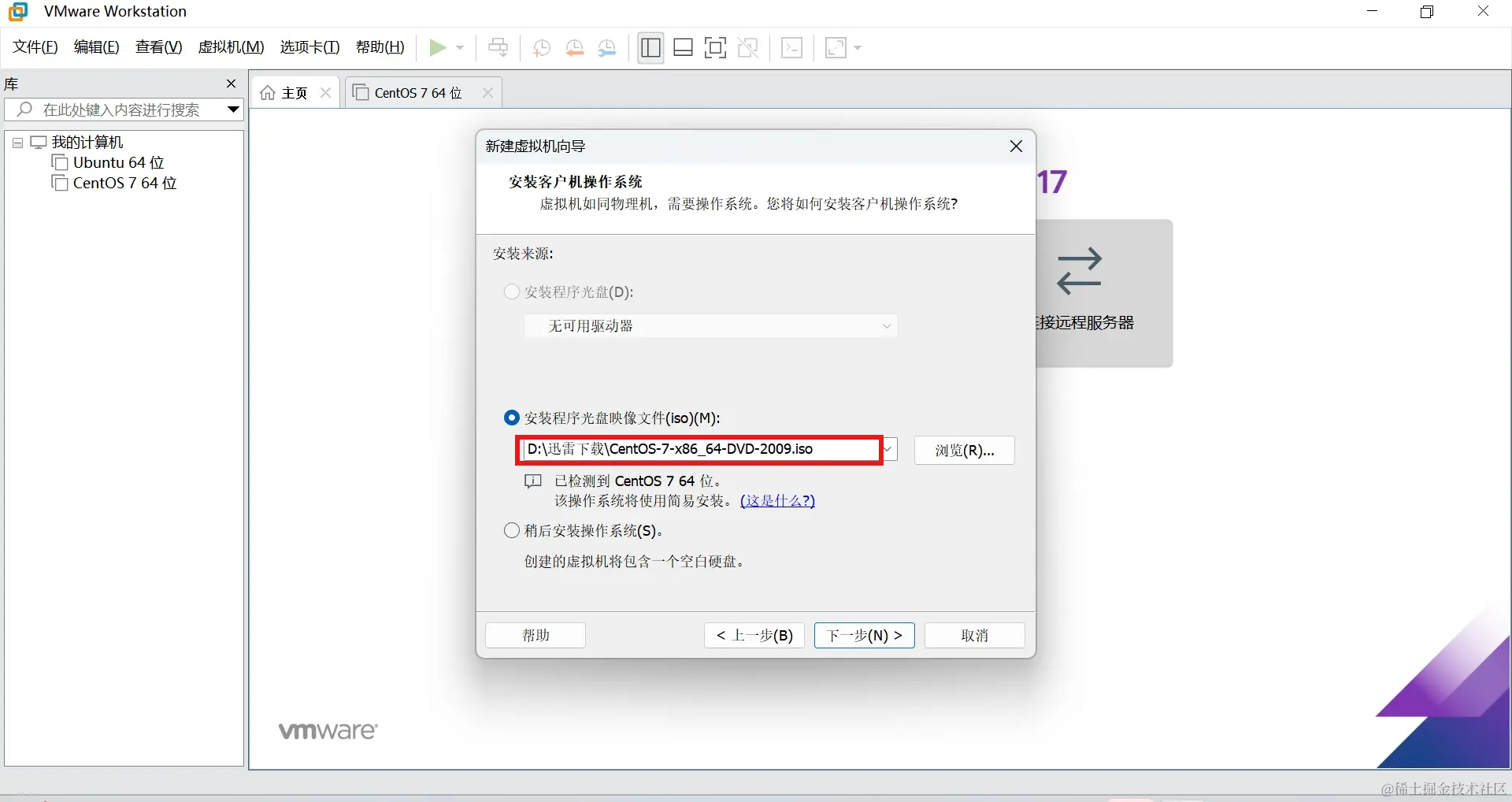Close the CentOS 7 64 位 tab
Image resolution: width=1512 pixels, height=802 pixels.
[x=487, y=93]
